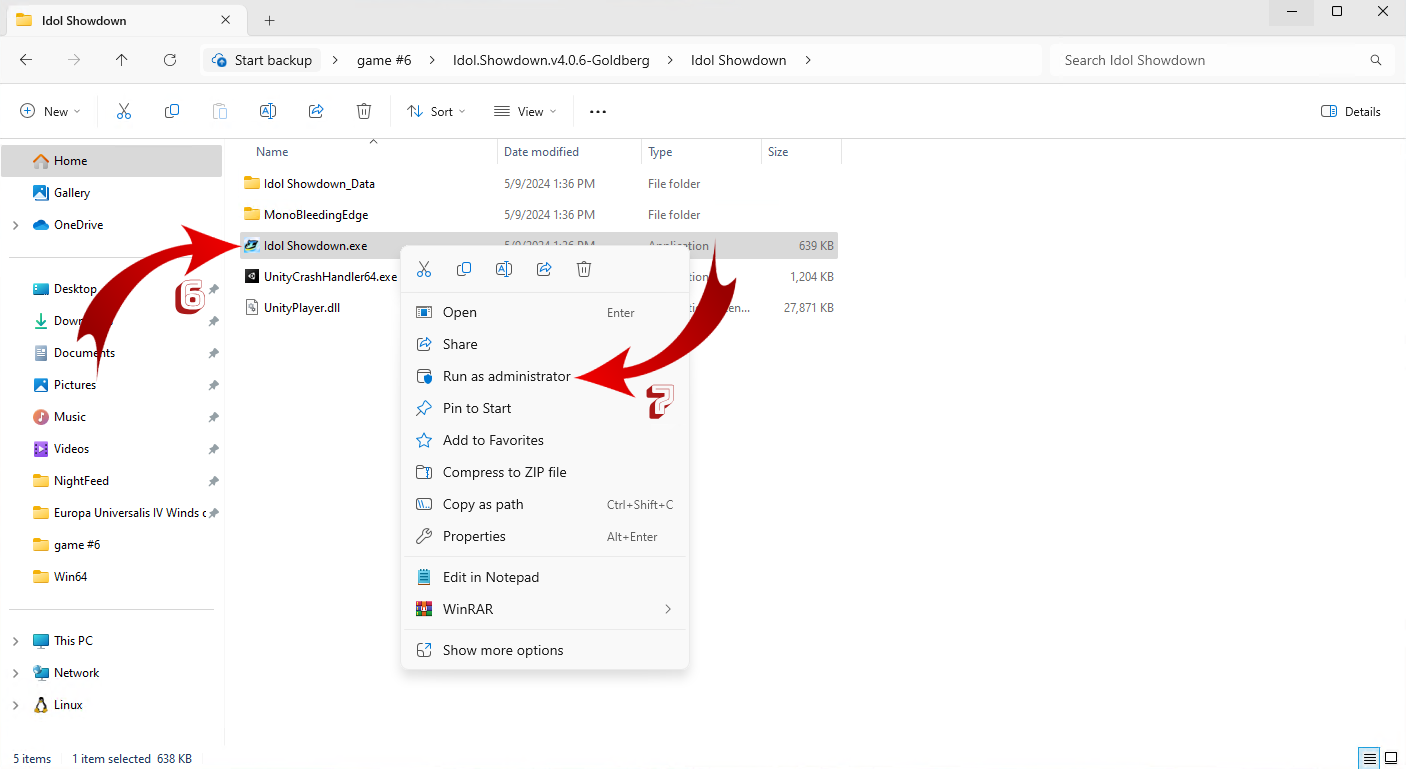
Task: Go up one folder level
Action: pos(122,60)
